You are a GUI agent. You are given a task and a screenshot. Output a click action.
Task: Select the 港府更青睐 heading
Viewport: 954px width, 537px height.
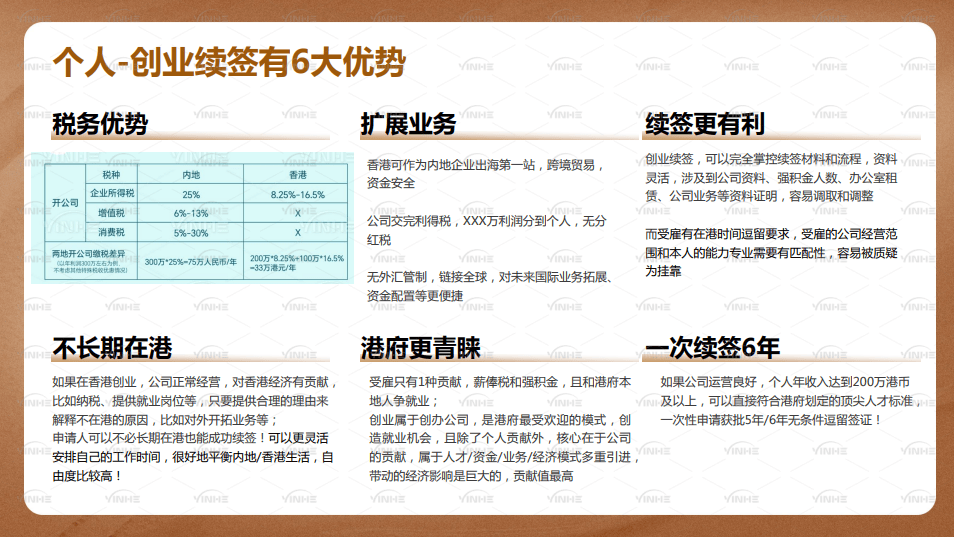(x=420, y=348)
